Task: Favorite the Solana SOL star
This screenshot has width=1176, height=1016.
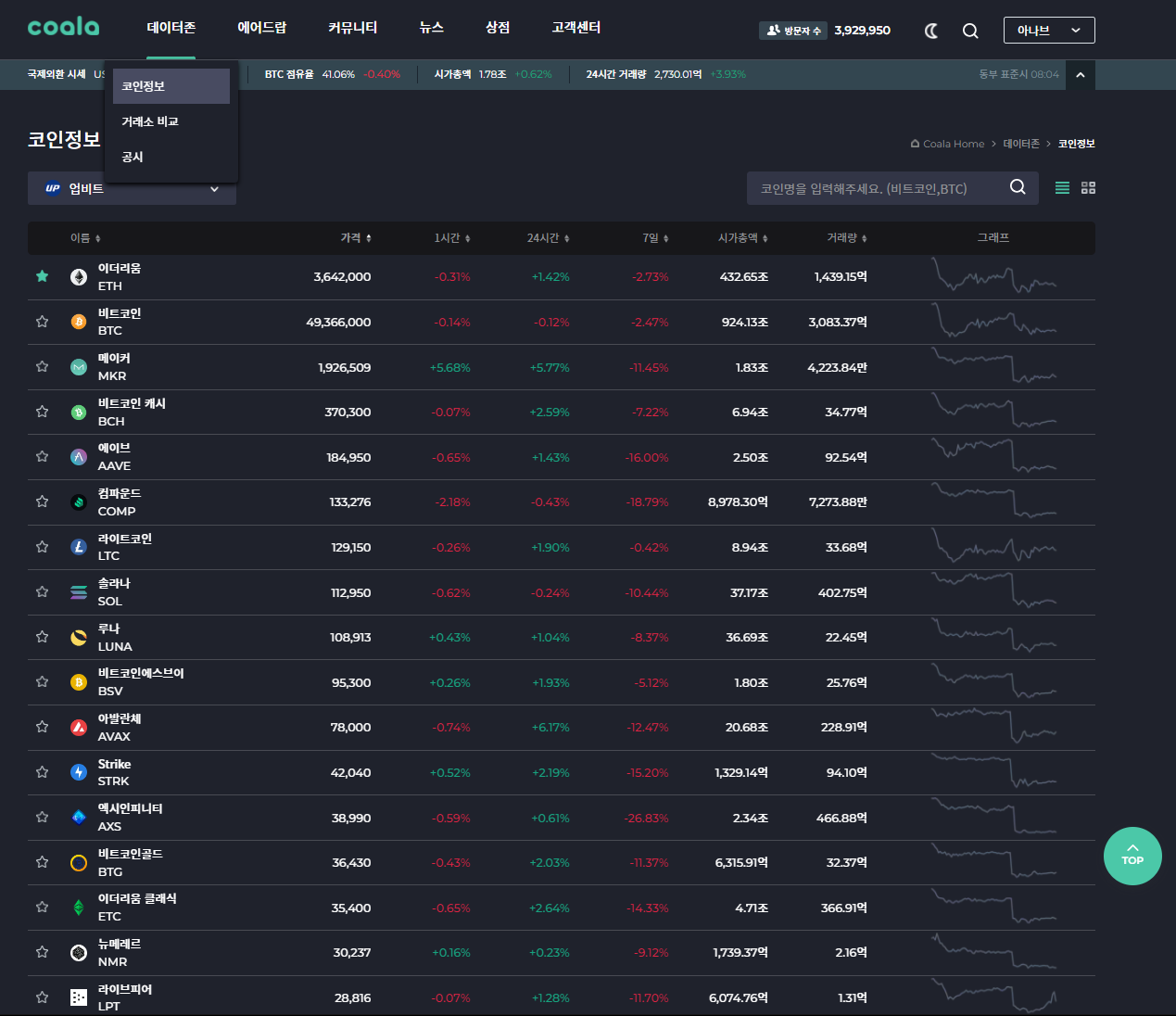Action: coord(42,591)
